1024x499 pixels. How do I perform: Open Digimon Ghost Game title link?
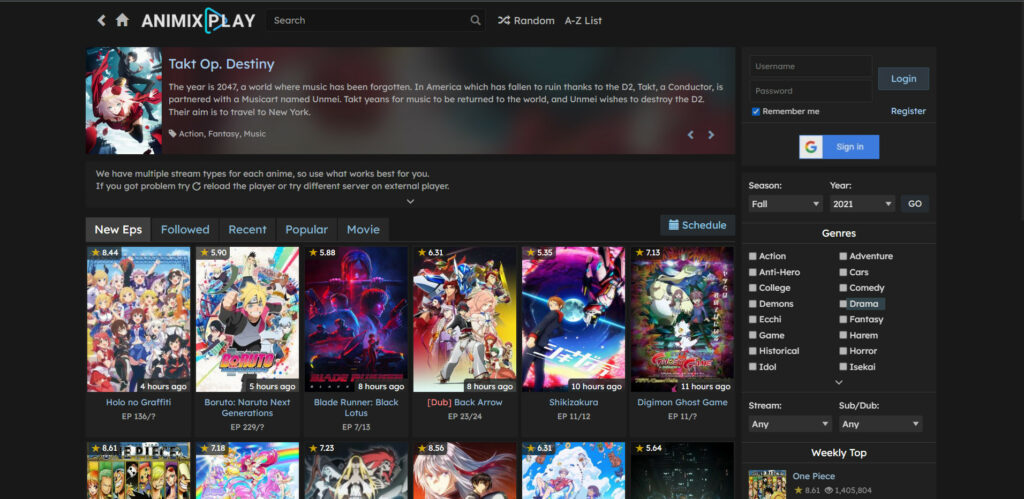click(x=682, y=402)
